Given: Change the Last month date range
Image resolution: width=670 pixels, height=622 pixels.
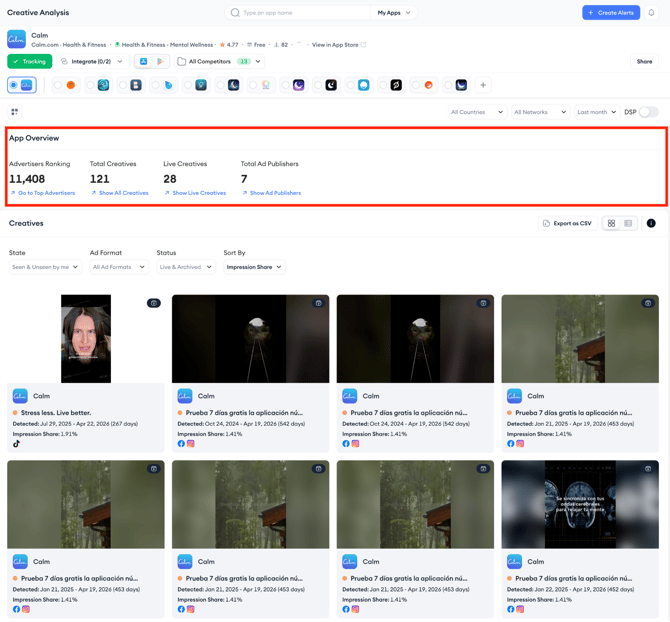Looking at the screenshot, I should click(597, 112).
